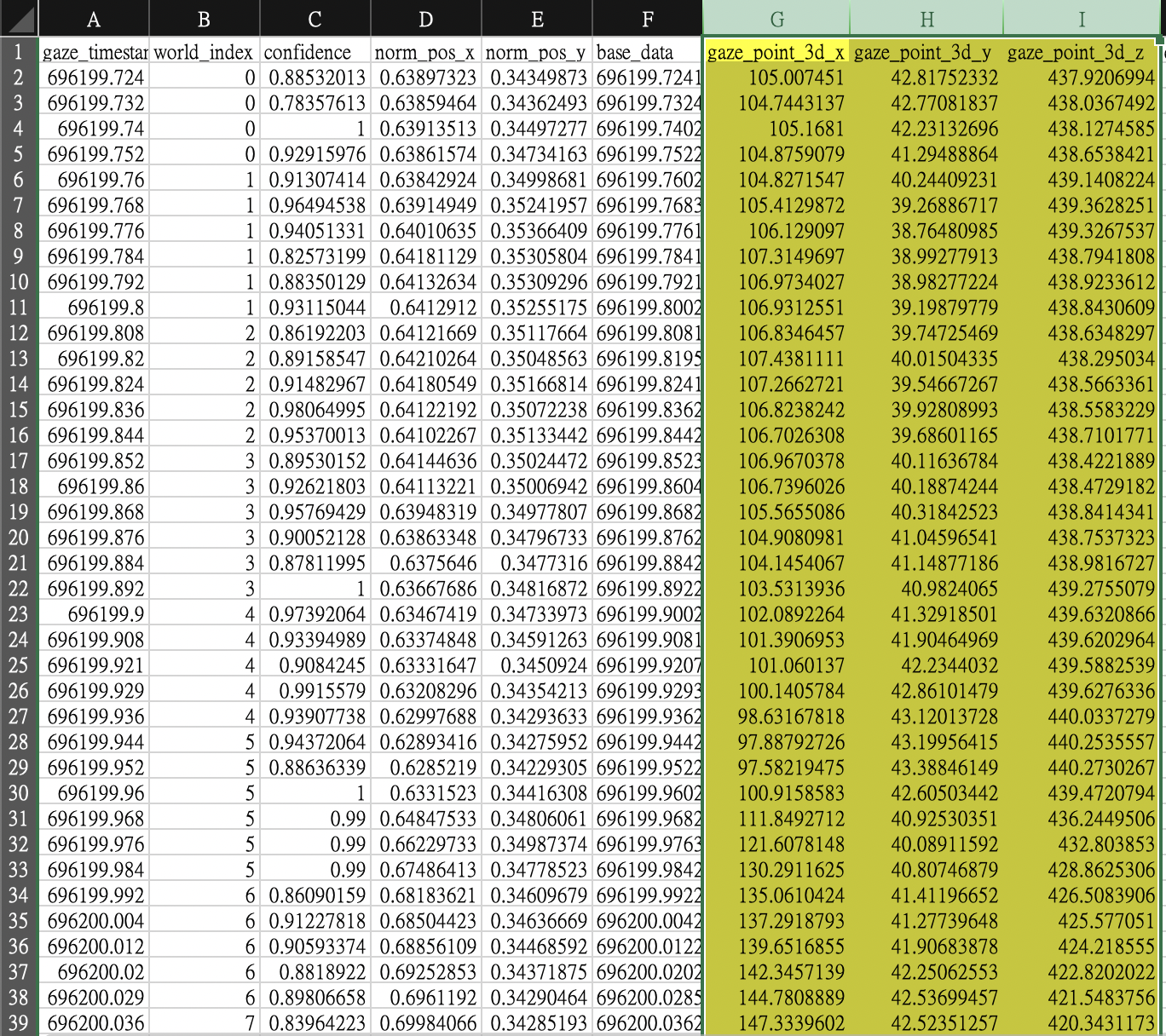Select cell with value 0.3450924

click(536, 665)
